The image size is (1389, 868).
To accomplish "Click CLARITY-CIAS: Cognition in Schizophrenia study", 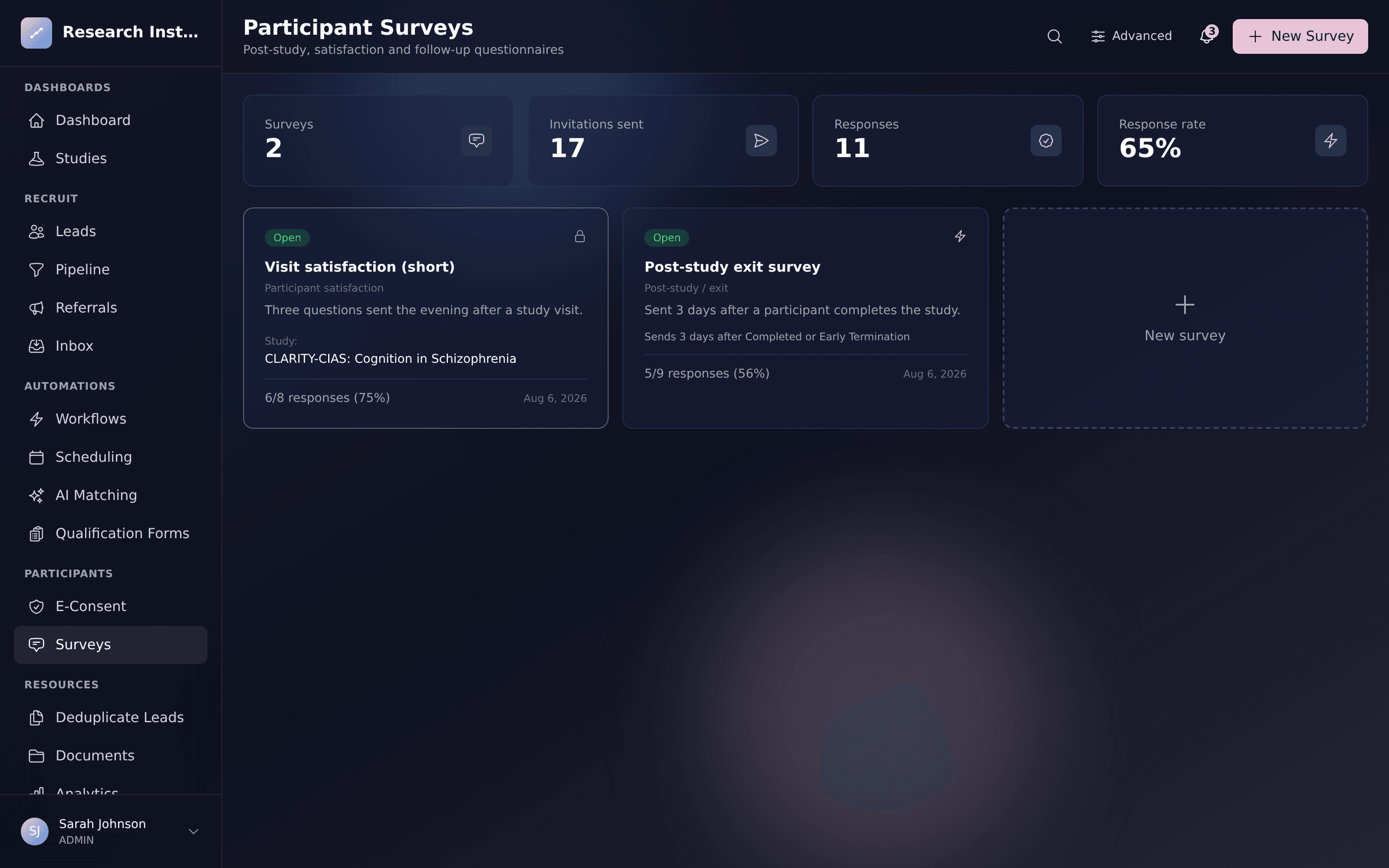I will point(390,359).
